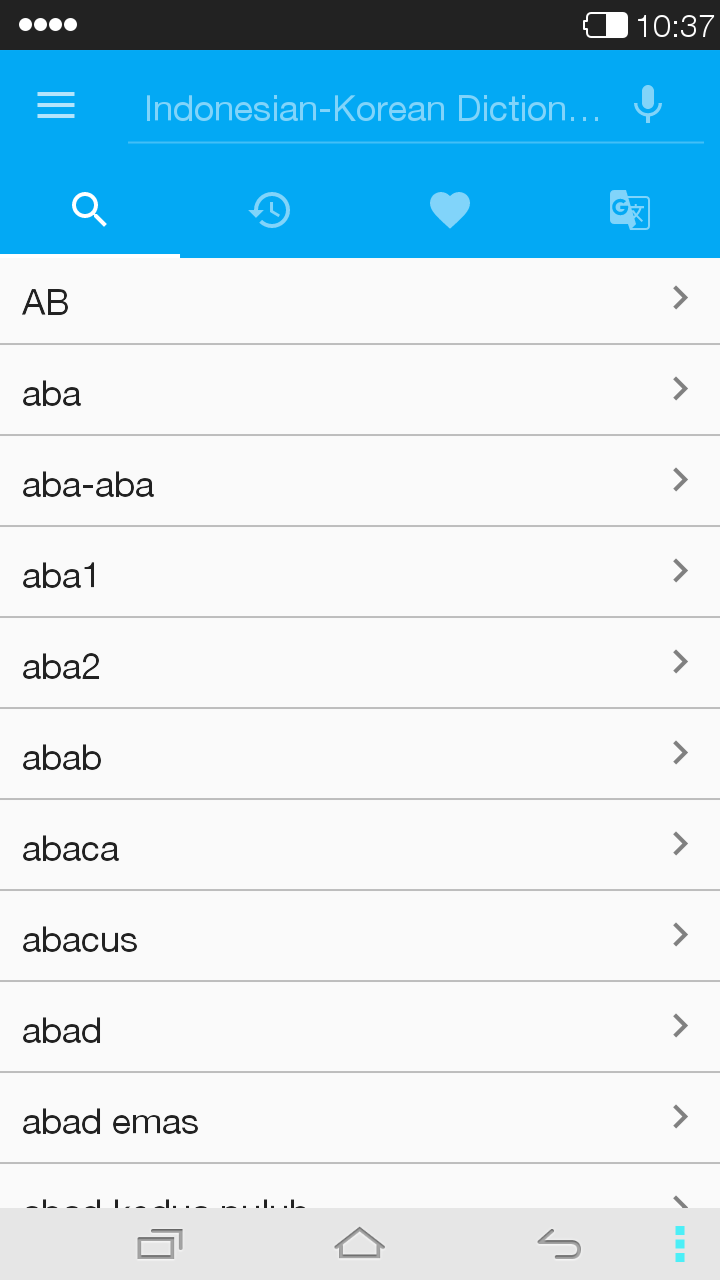Open the word entry aba-aba
The width and height of the screenshot is (720, 1280).
360,481
